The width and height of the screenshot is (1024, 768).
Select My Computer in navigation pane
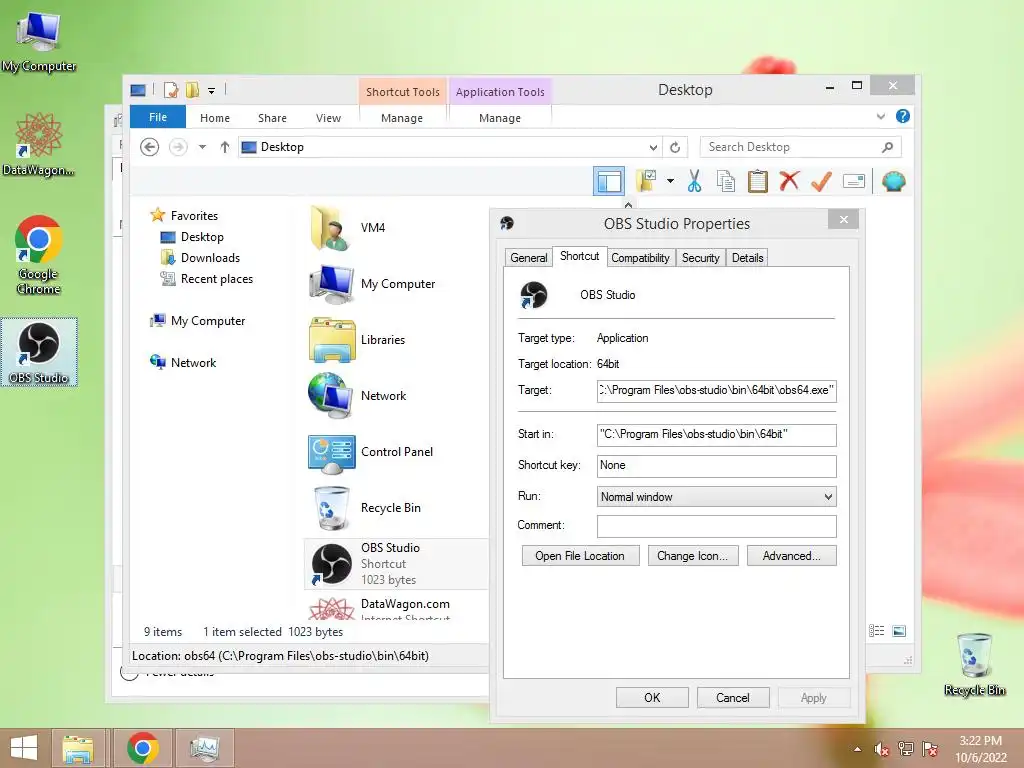coord(208,321)
